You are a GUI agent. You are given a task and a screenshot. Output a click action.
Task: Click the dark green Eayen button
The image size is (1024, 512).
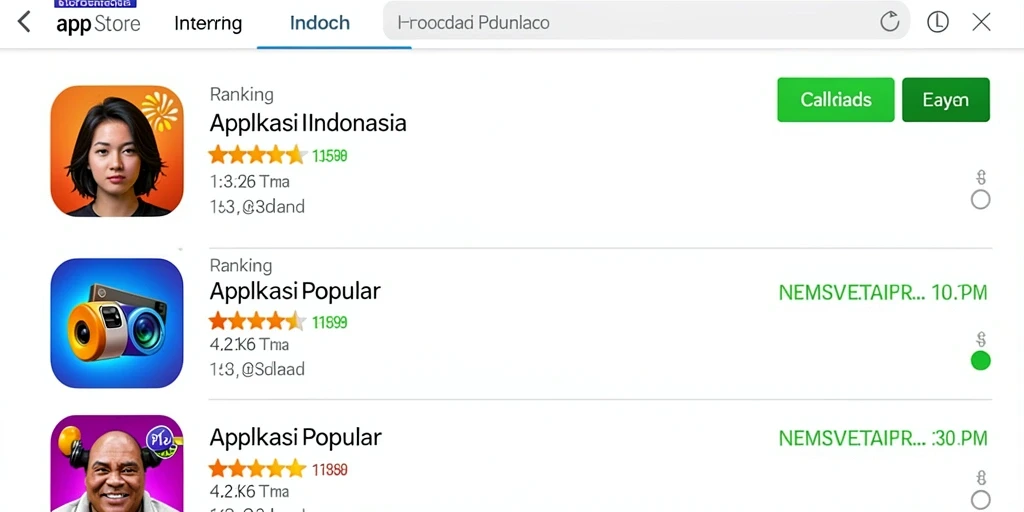[946, 100]
